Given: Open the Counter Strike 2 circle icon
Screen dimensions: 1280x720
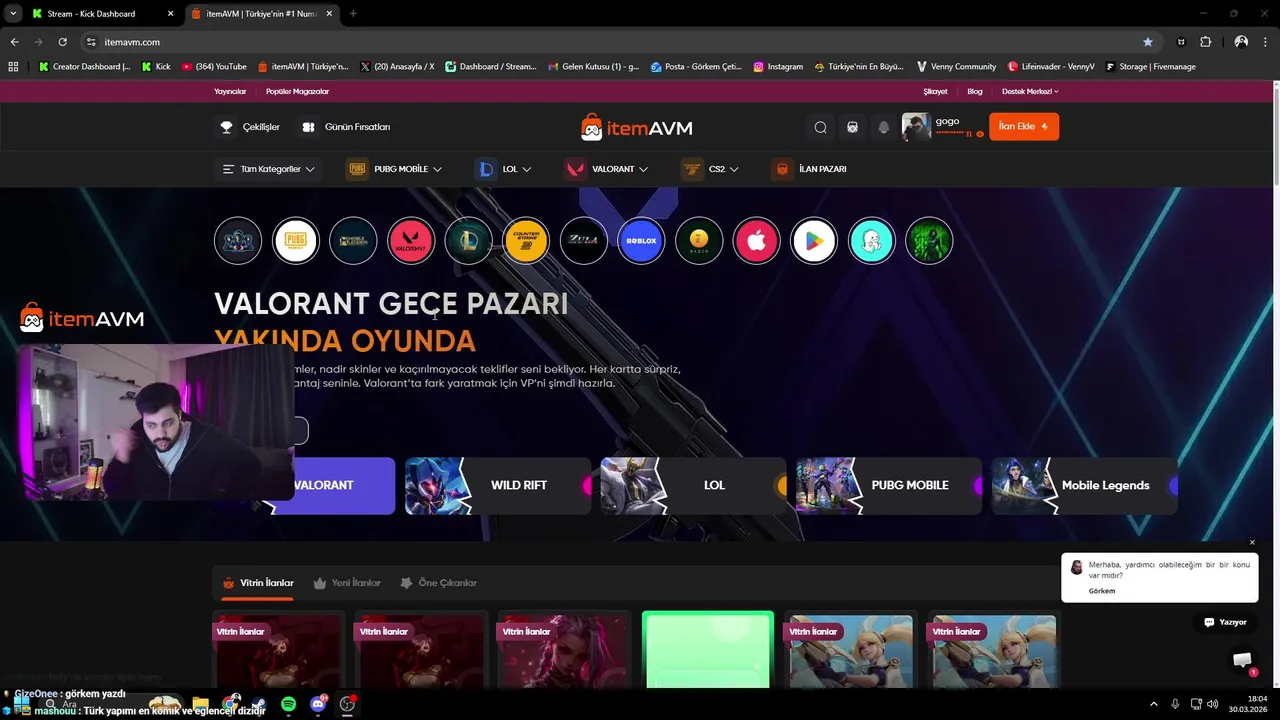Looking at the screenshot, I should [526, 241].
